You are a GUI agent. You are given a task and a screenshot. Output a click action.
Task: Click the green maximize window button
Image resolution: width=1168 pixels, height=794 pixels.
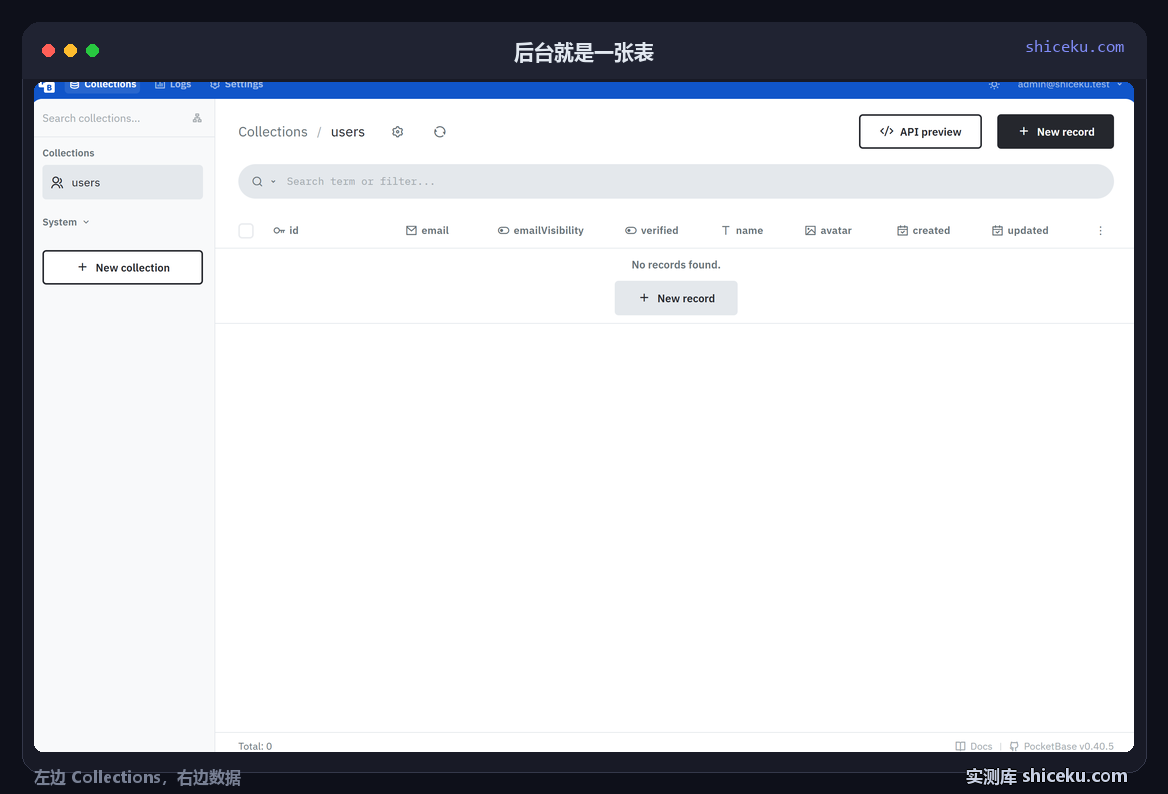click(x=92, y=51)
